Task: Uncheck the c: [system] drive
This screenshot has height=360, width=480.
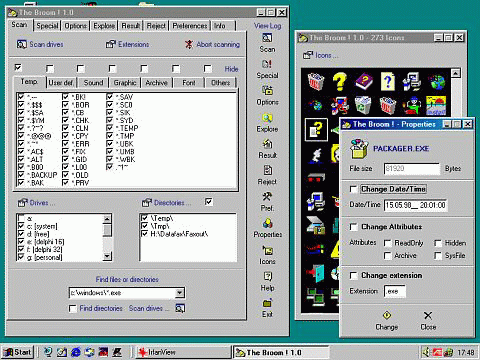Action: (21, 226)
